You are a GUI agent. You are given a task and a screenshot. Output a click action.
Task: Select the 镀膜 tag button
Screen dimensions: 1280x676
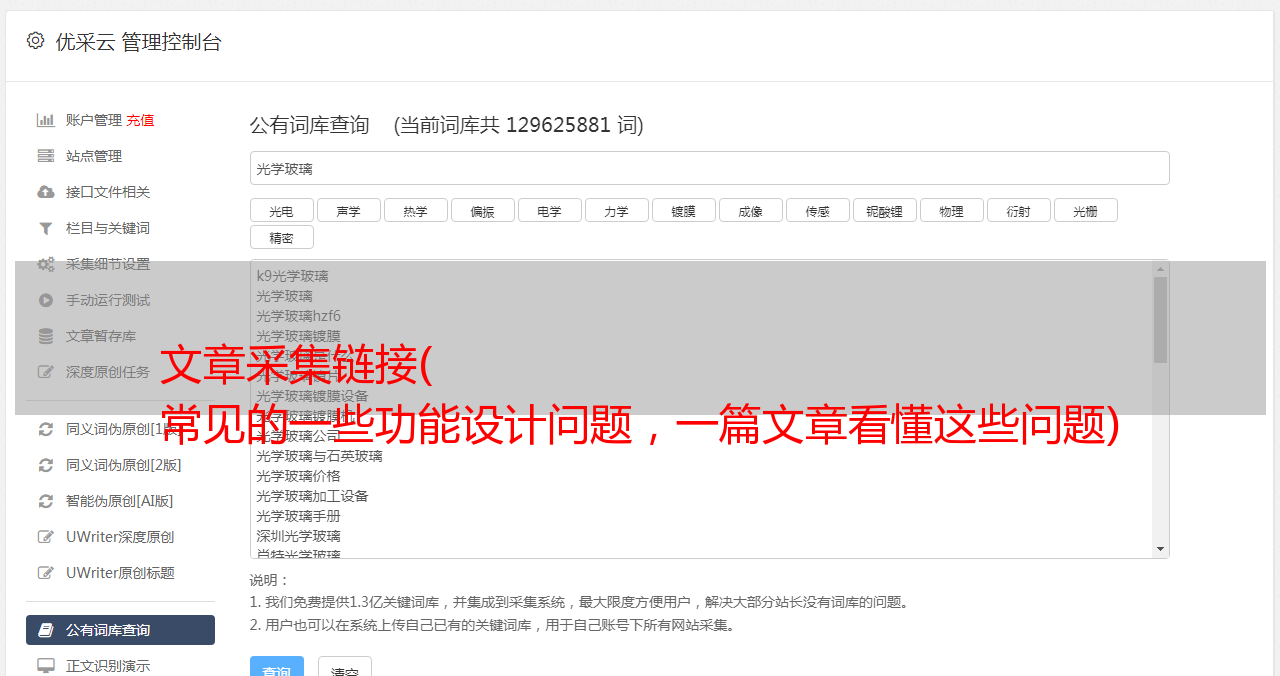684,210
